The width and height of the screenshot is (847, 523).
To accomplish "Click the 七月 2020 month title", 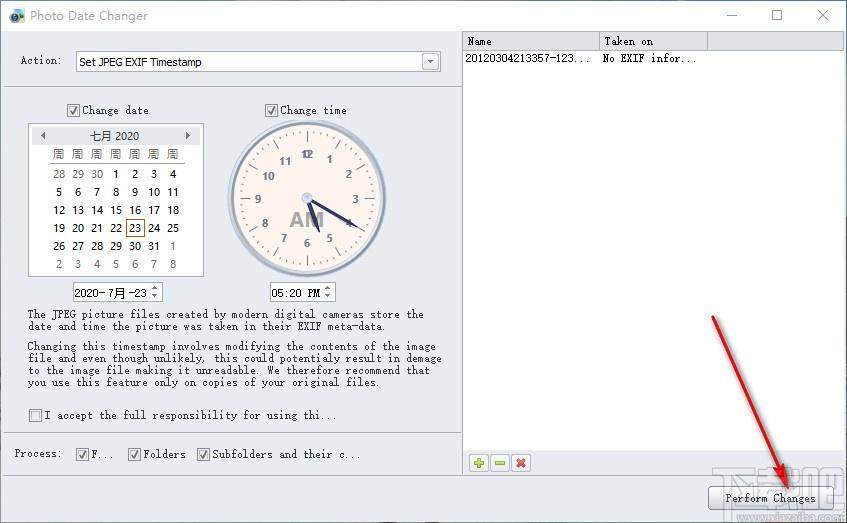I will point(115,136).
